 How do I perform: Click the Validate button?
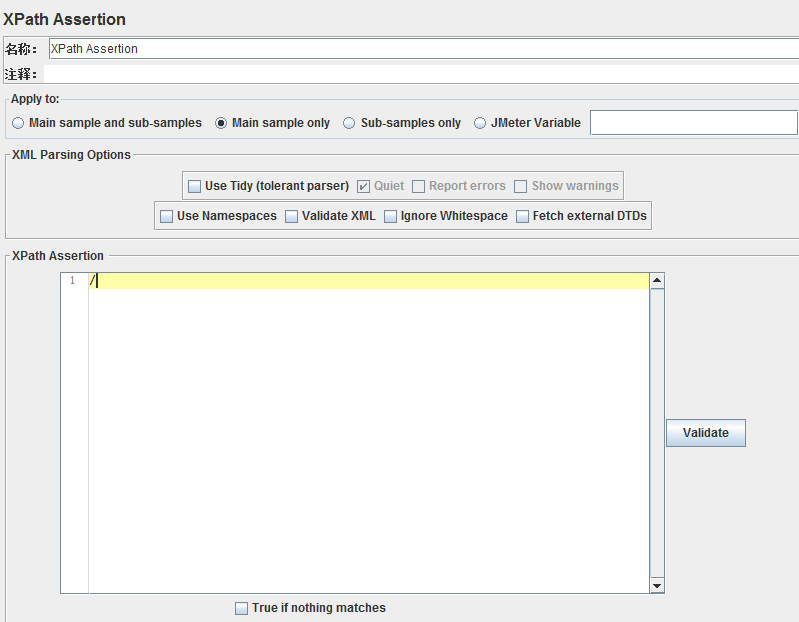tap(706, 433)
